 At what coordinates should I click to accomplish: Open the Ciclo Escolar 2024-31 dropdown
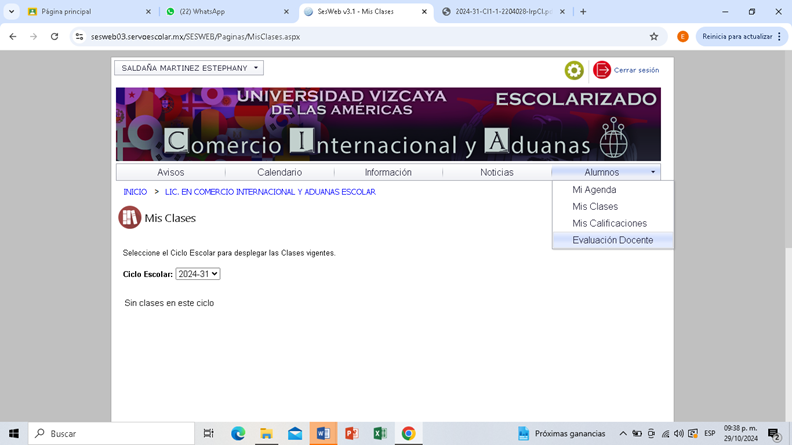click(197, 274)
